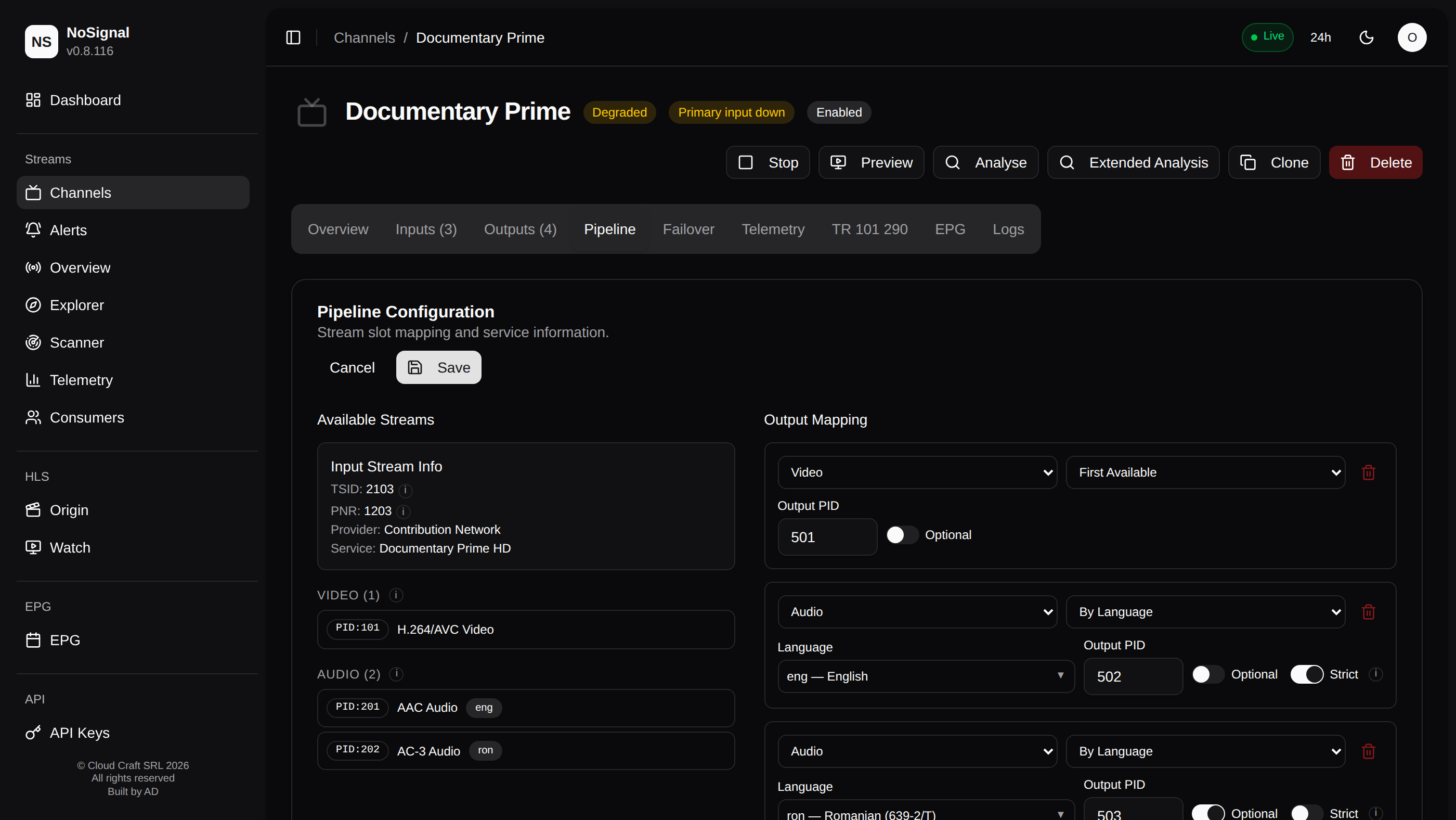The height and width of the screenshot is (820, 1456).
Task: Show info for VIDEO (1) section
Action: coord(396,595)
